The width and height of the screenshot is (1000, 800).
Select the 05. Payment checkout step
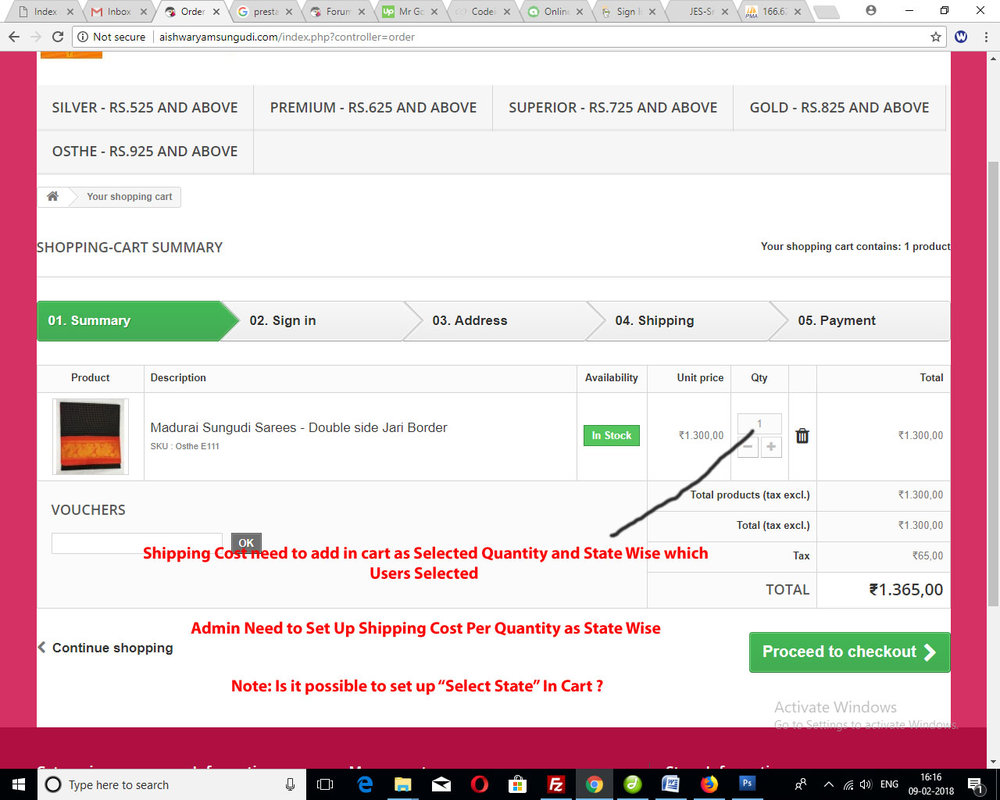click(x=838, y=320)
